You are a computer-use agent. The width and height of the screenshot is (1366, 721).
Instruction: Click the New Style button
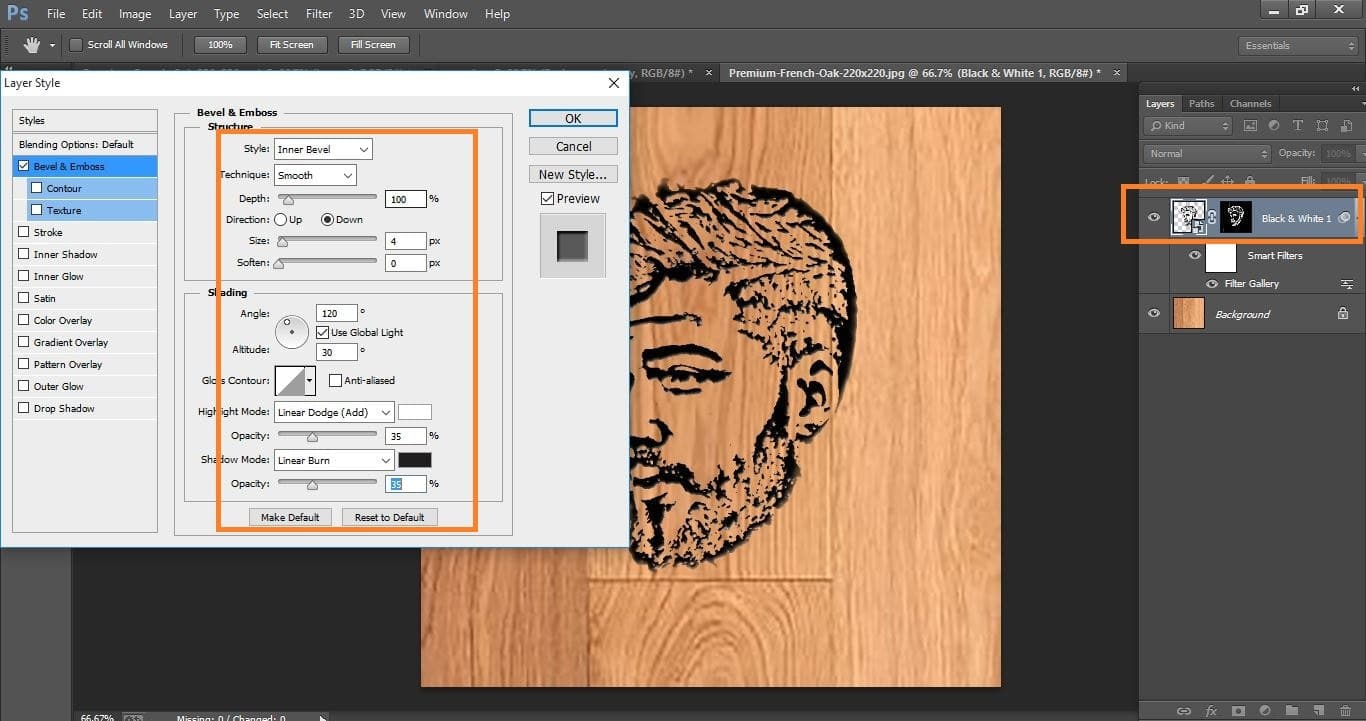572,173
